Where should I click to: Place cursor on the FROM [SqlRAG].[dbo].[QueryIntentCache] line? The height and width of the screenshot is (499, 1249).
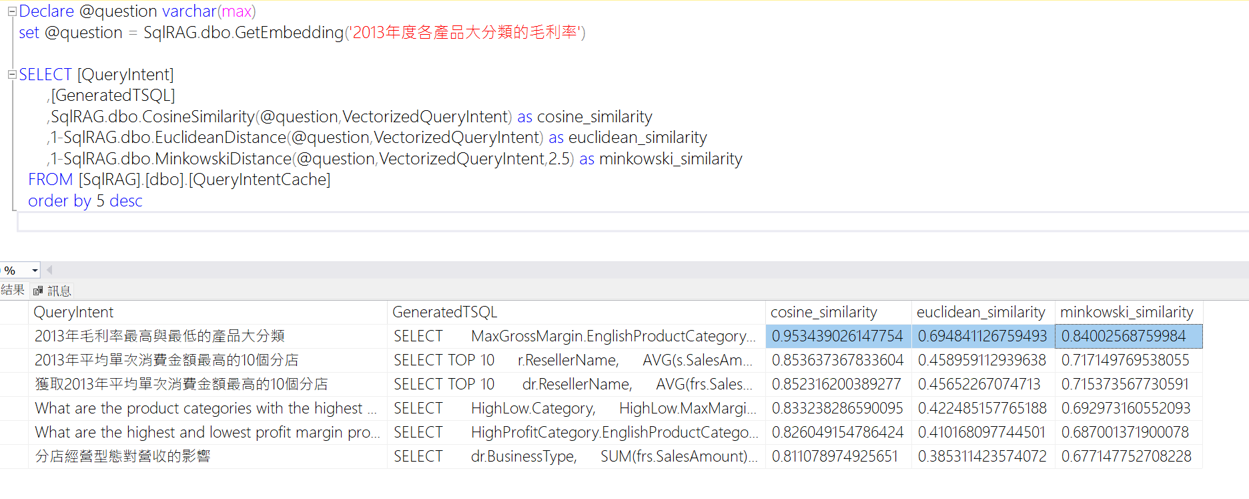[x=179, y=180]
